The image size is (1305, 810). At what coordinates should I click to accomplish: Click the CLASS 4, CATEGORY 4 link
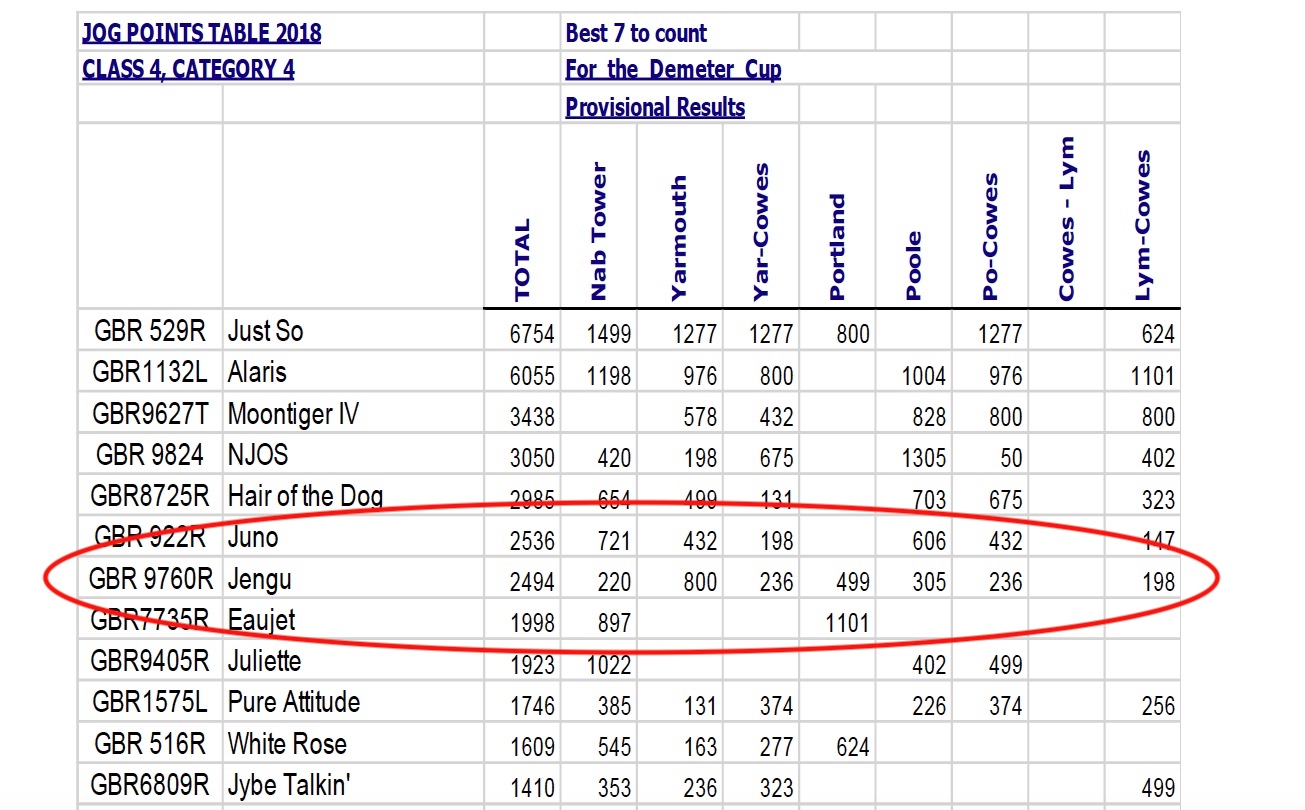(188, 69)
